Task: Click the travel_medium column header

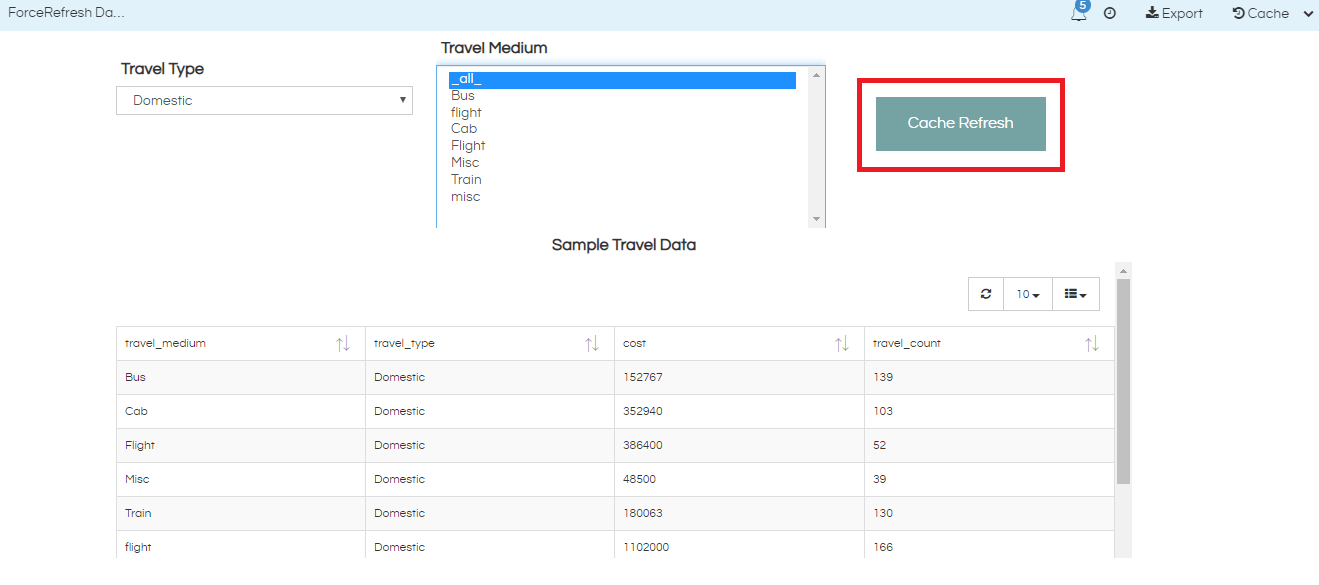Action: tap(241, 344)
